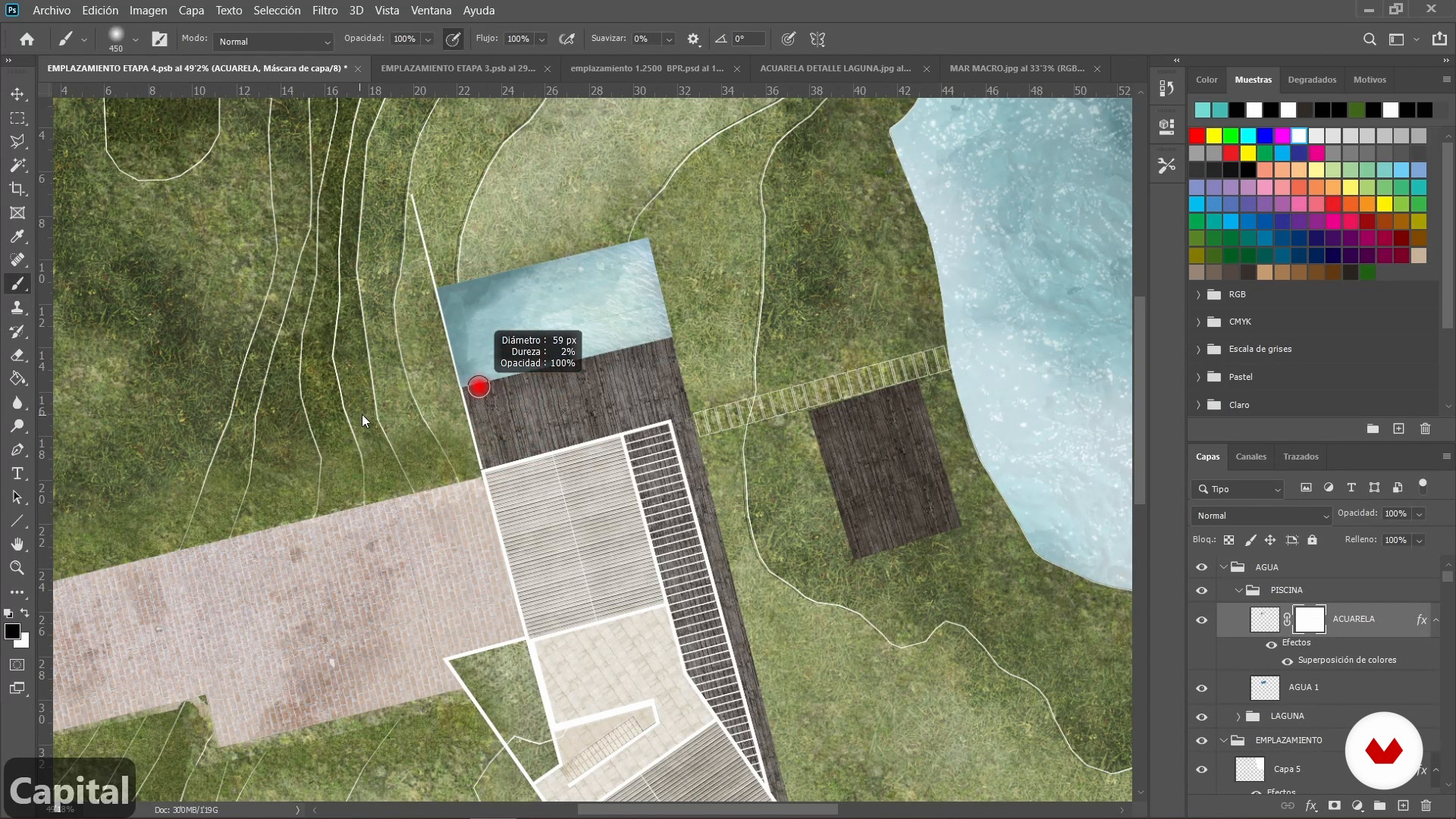Toggle airbrush build-up effects
1456x819 pixels.
[x=566, y=39]
